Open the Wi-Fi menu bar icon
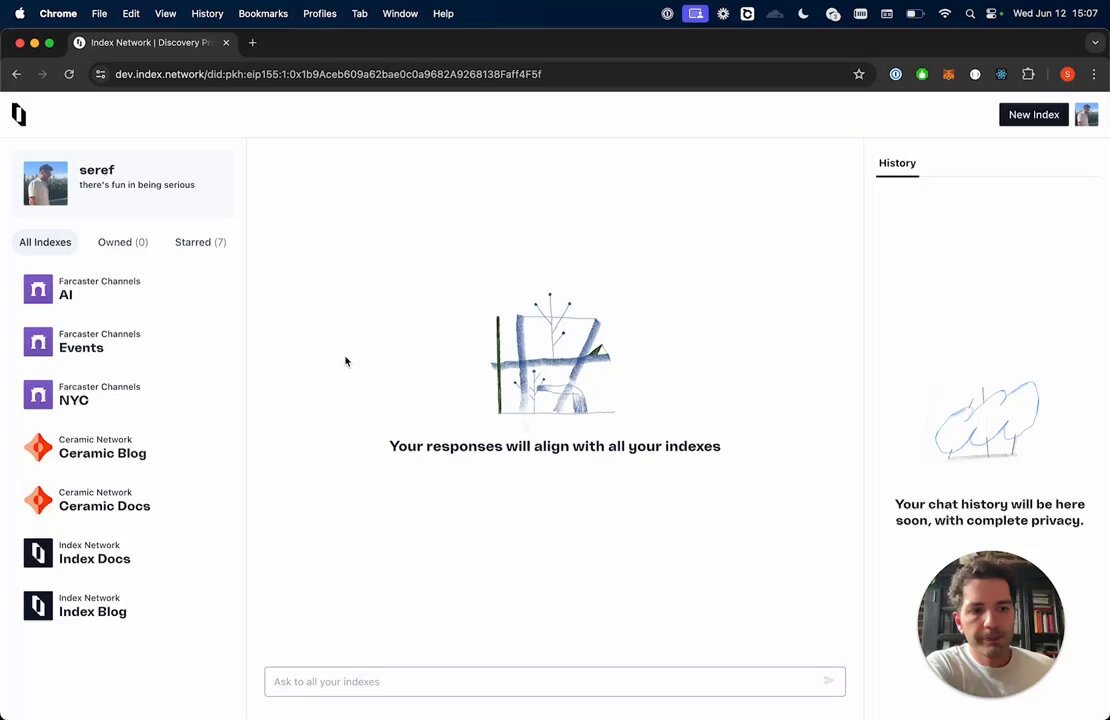This screenshot has width=1110, height=720. tap(944, 13)
